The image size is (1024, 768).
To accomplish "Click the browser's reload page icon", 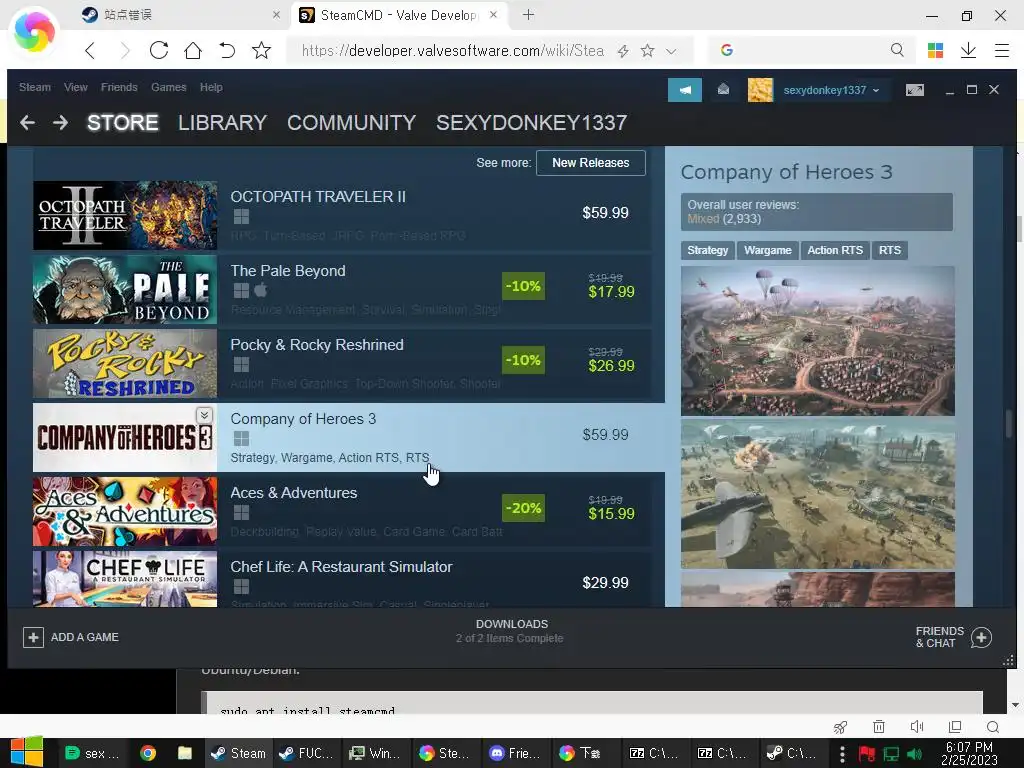I will [x=159, y=50].
